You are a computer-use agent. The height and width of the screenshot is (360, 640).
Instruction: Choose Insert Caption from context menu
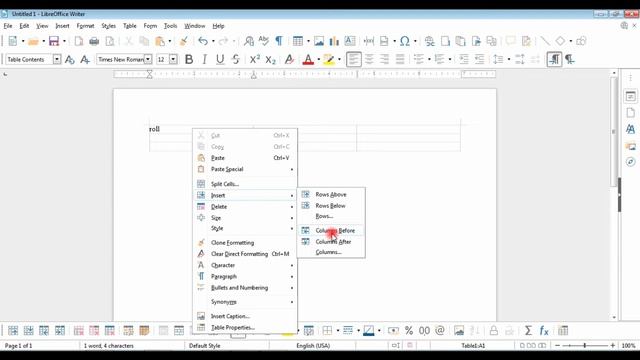(x=245, y=316)
